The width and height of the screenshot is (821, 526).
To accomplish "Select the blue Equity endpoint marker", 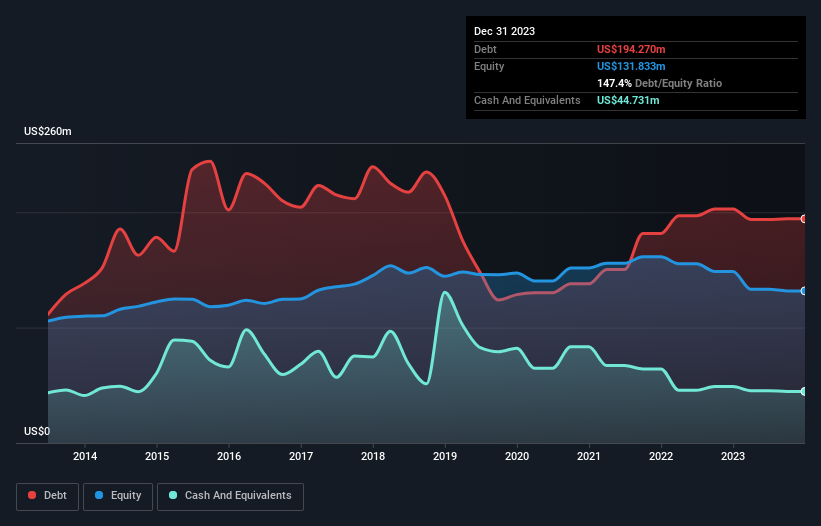I will click(x=804, y=291).
